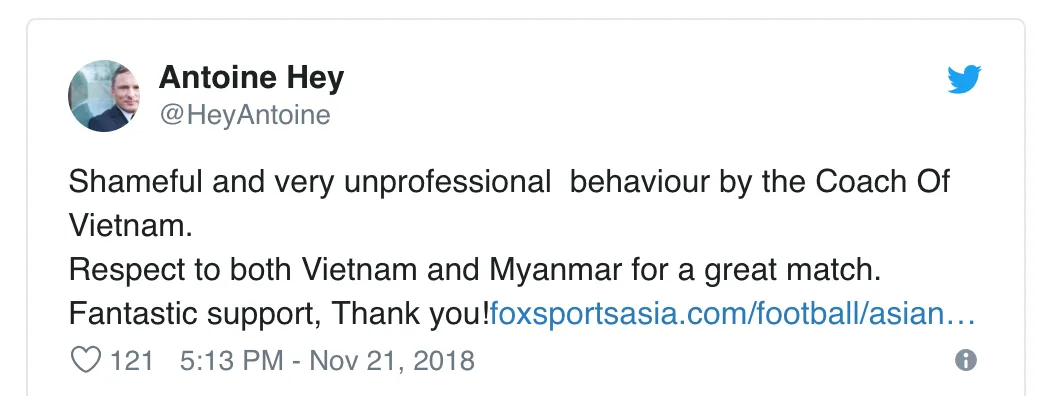Click the 'great match.' phrase
Viewport: 1052px width, 396px height.
pos(792,270)
